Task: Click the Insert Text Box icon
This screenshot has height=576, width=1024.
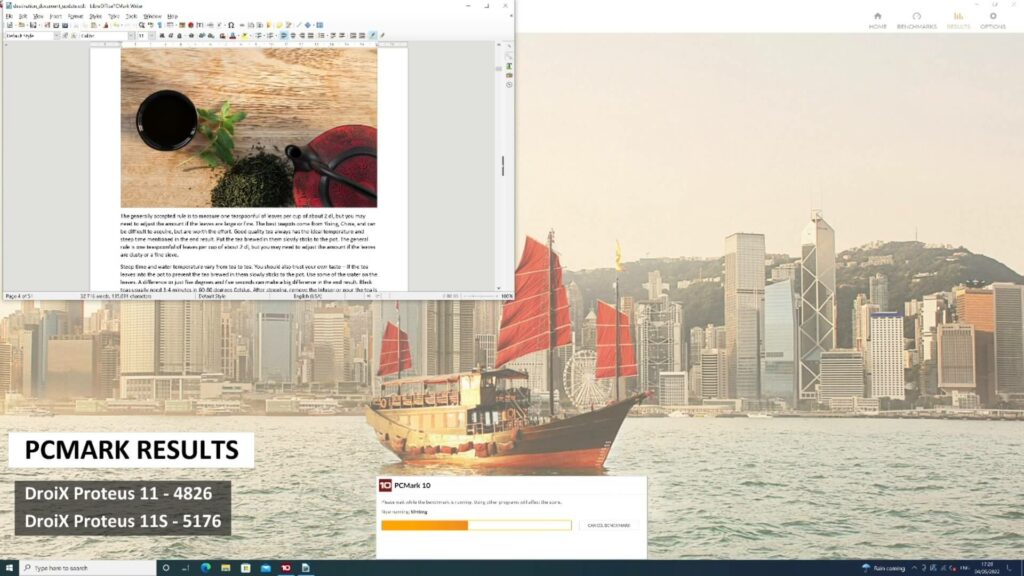Action: tap(199, 25)
